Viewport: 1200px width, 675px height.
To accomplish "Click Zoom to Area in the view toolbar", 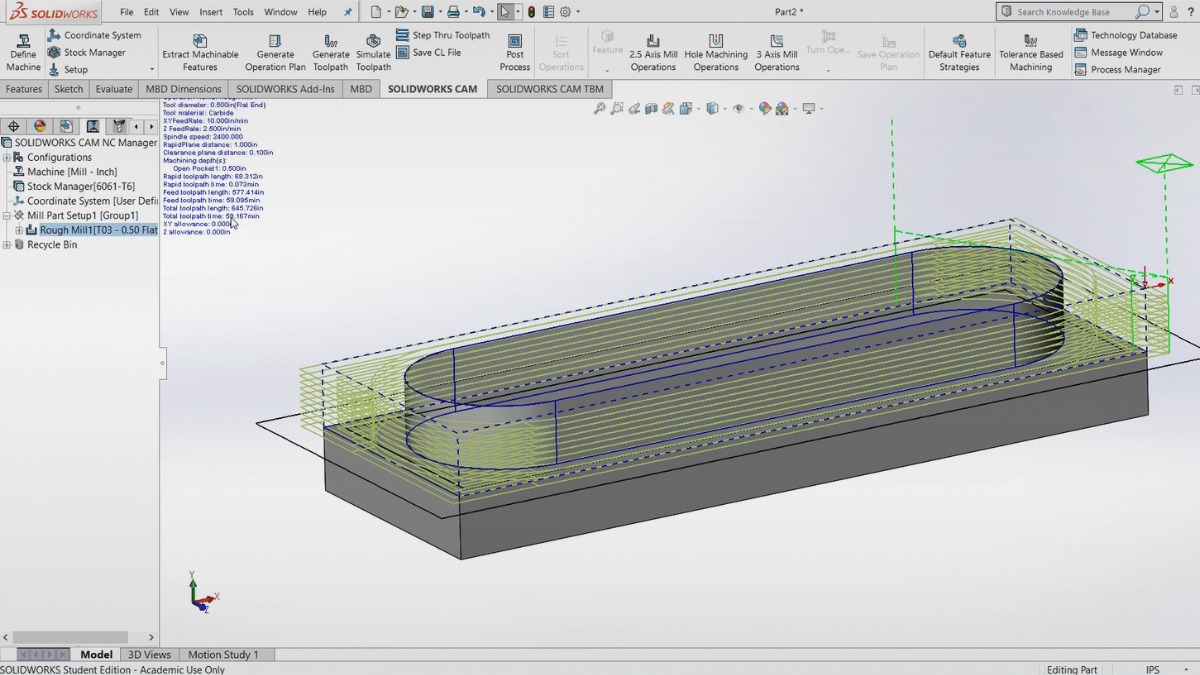I will (x=617, y=108).
